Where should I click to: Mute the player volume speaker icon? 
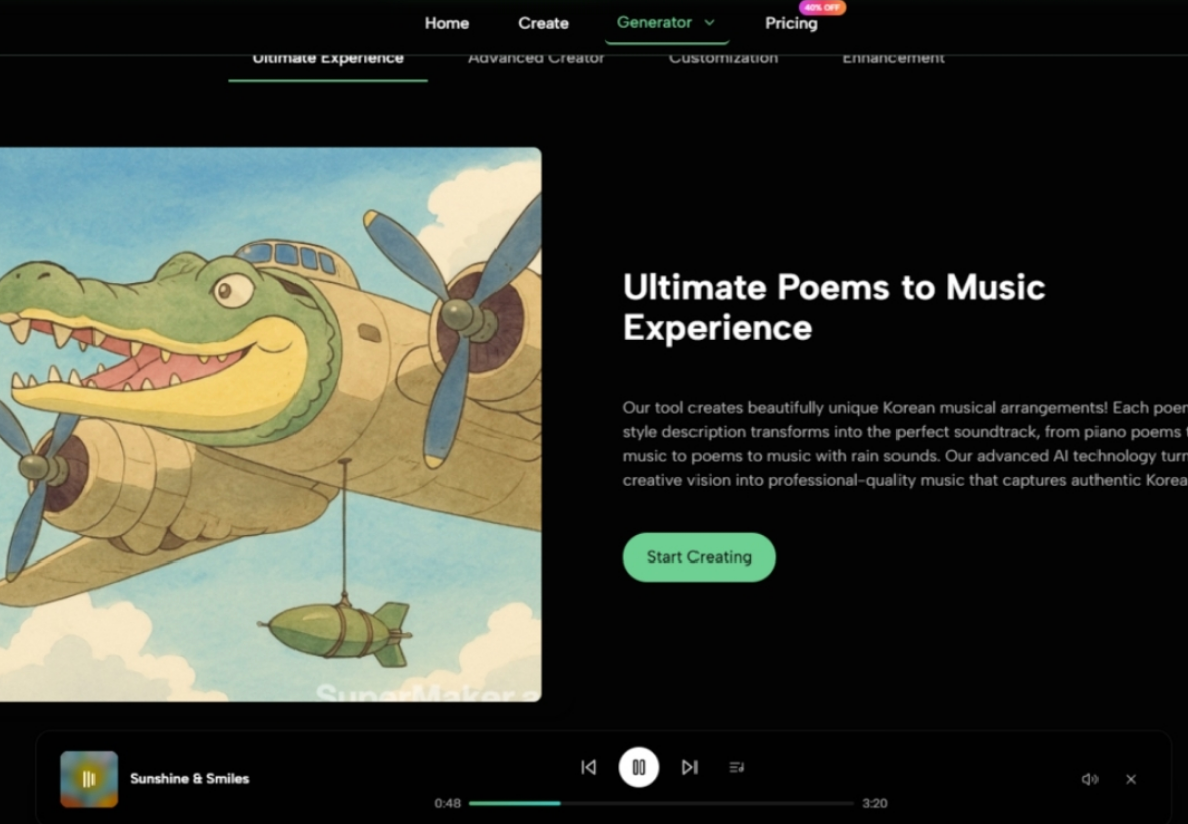[x=1089, y=779]
